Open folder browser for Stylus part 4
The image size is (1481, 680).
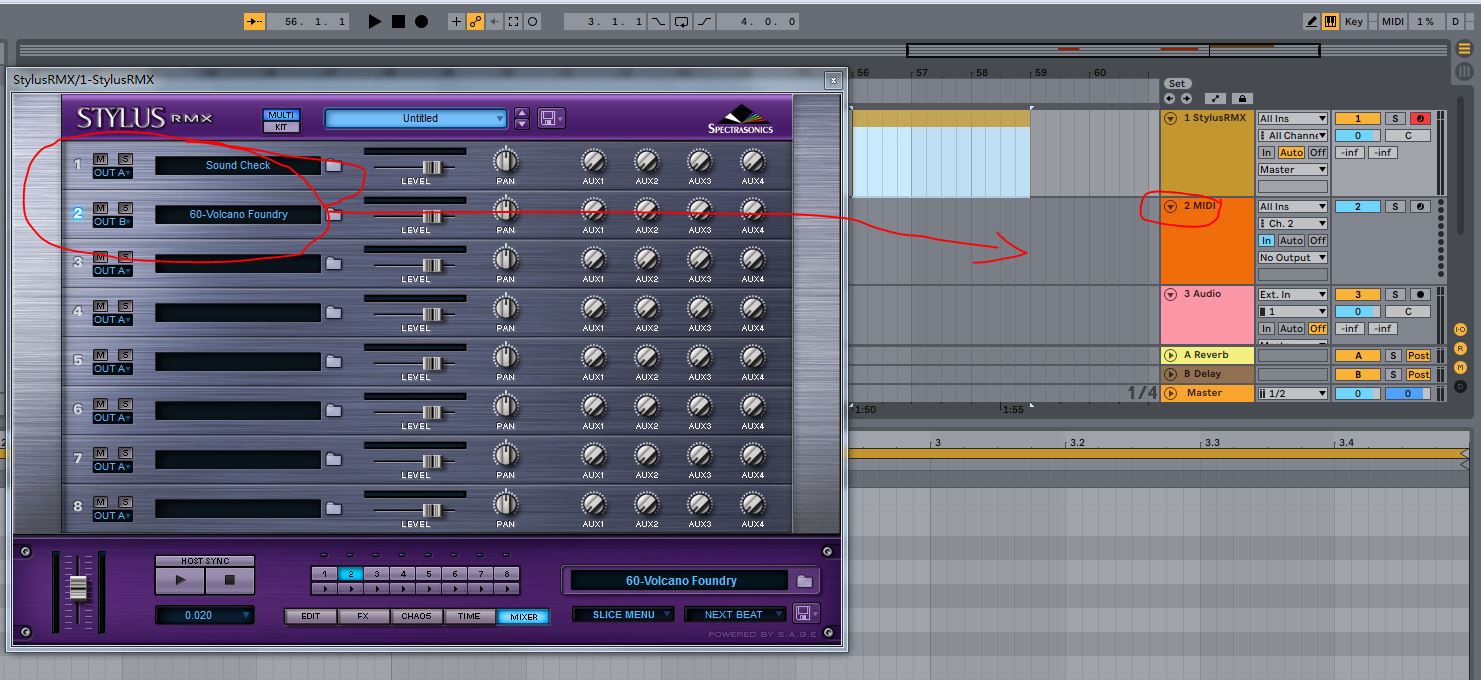[333, 312]
